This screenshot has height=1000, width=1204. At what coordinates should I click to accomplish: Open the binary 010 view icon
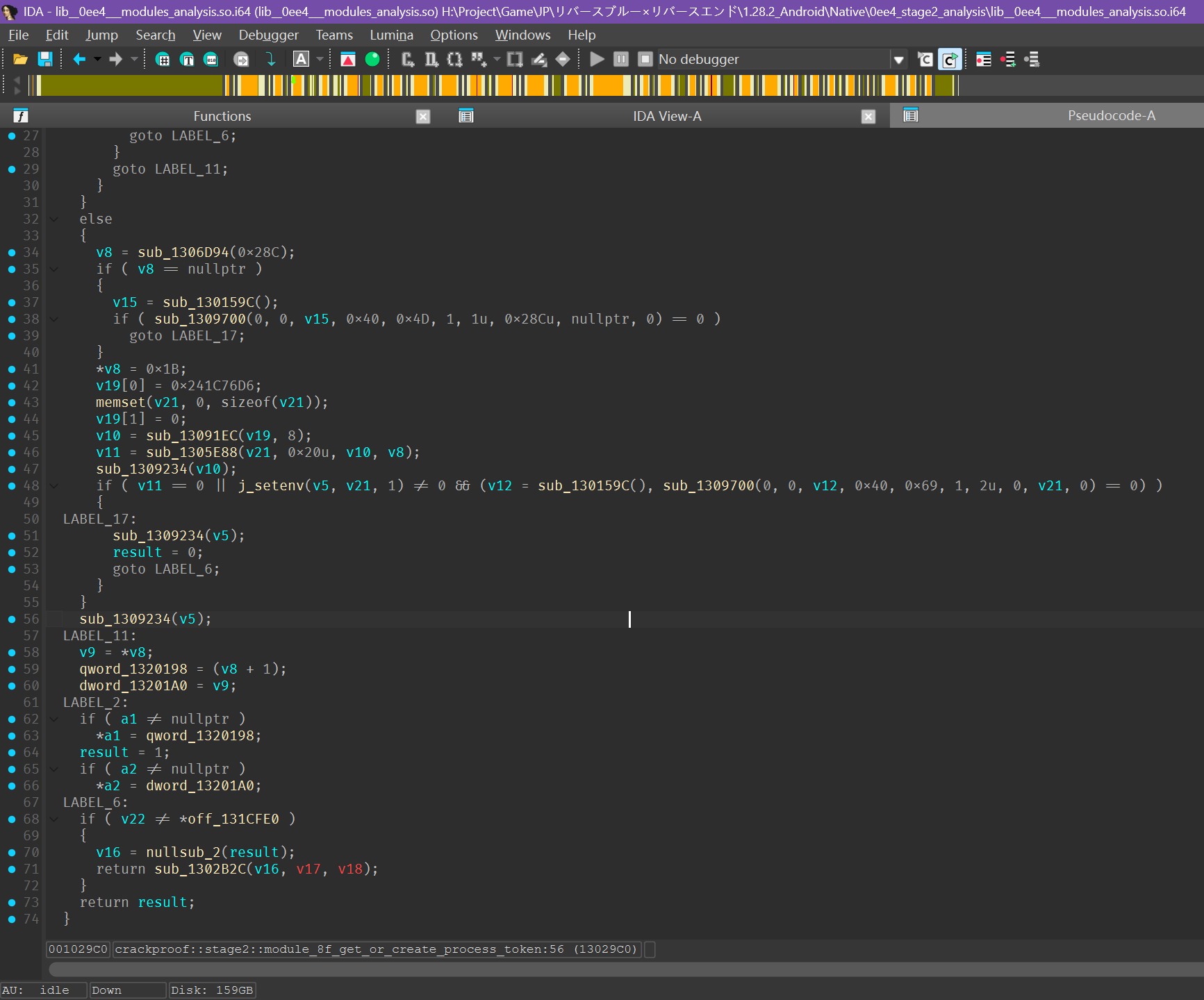click(x=211, y=60)
